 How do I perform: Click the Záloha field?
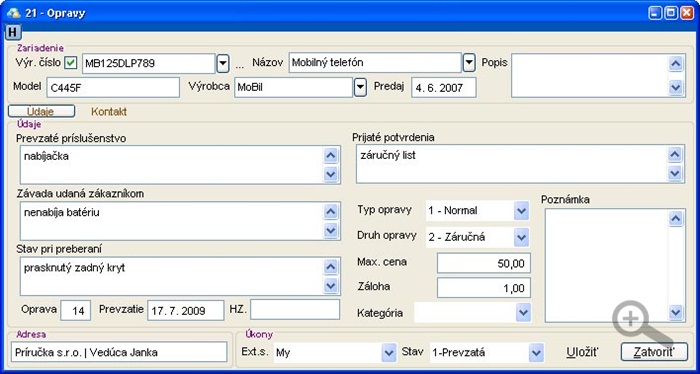point(483,288)
